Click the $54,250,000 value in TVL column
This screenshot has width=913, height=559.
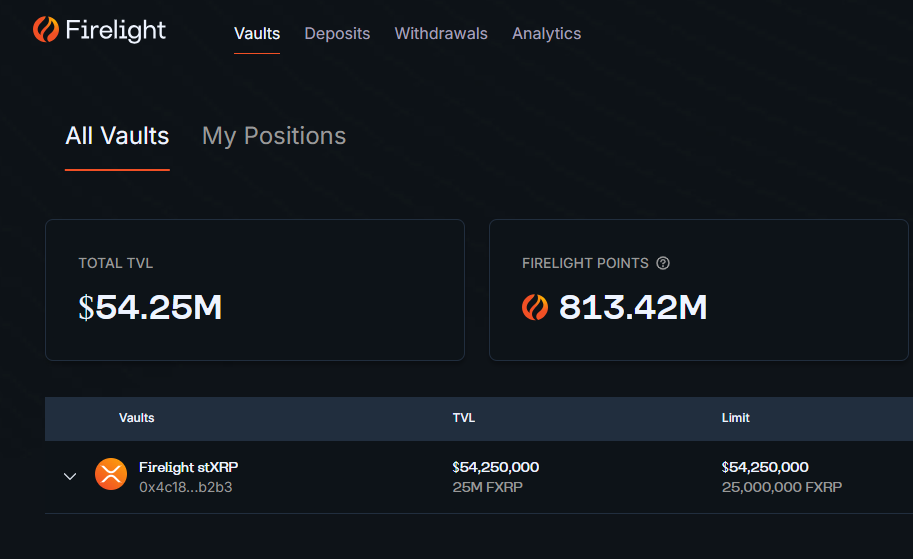tap(496, 467)
